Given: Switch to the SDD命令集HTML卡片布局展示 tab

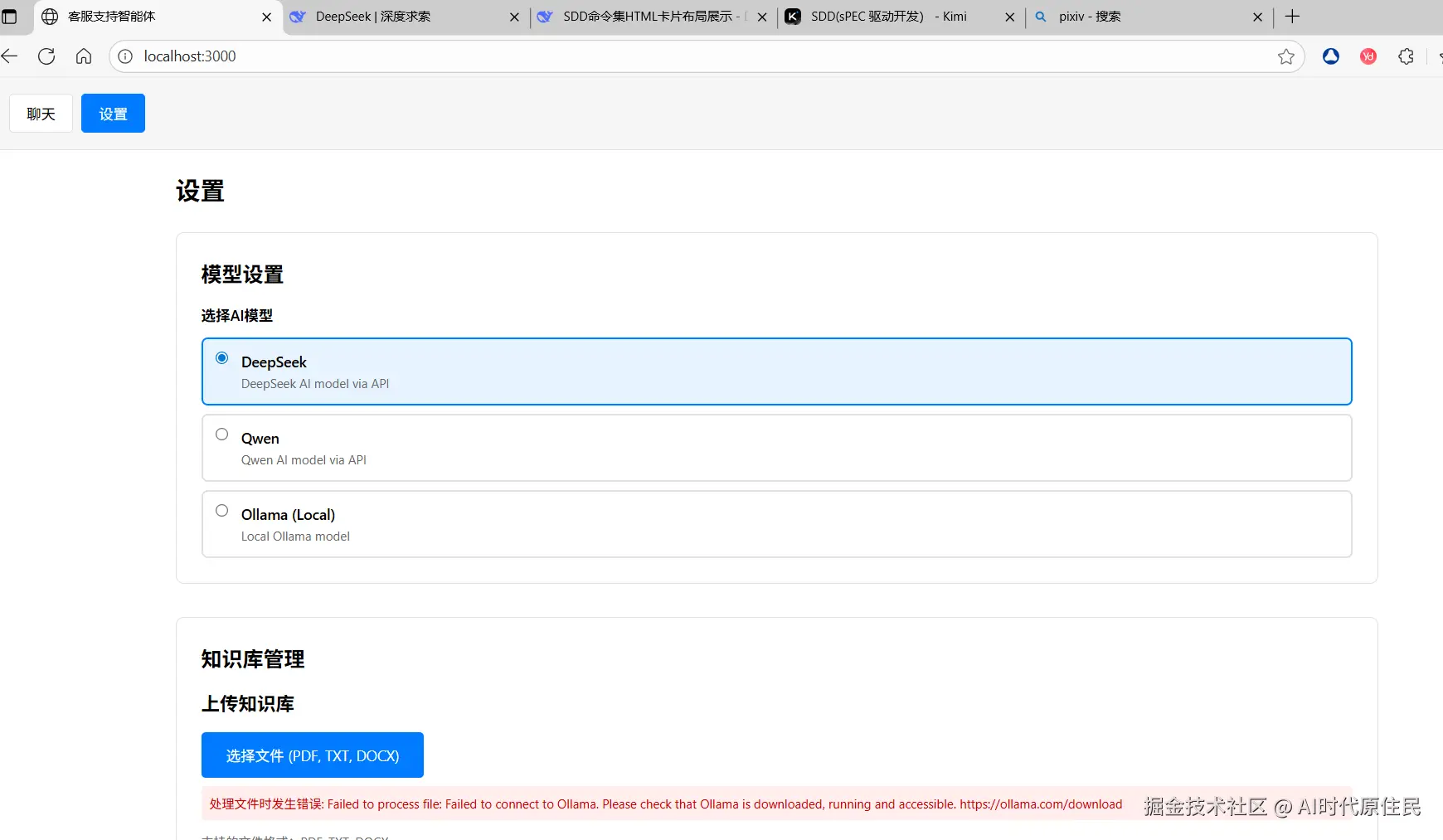Looking at the screenshot, I should [x=653, y=17].
